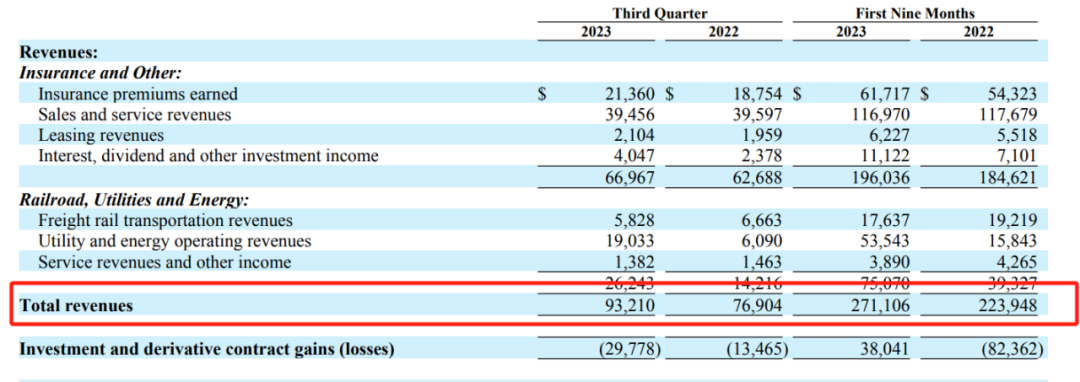Click the 76,904 third quarter 2022 total
This screenshot has height=382, width=1080.
coord(757,306)
